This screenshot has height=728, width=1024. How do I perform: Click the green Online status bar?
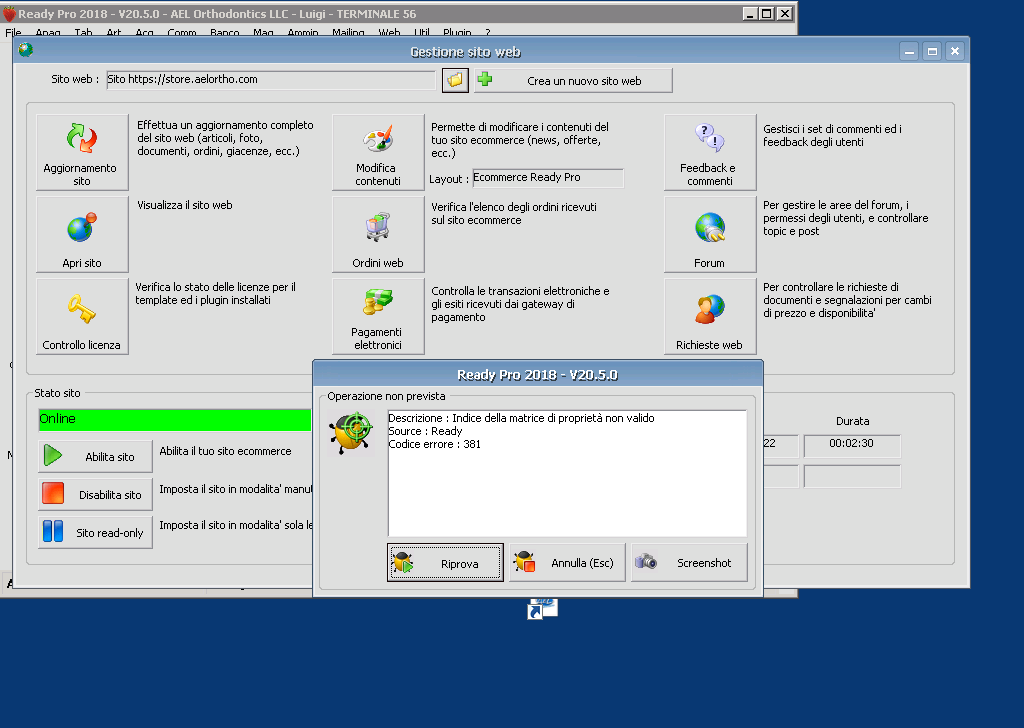(x=175, y=420)
